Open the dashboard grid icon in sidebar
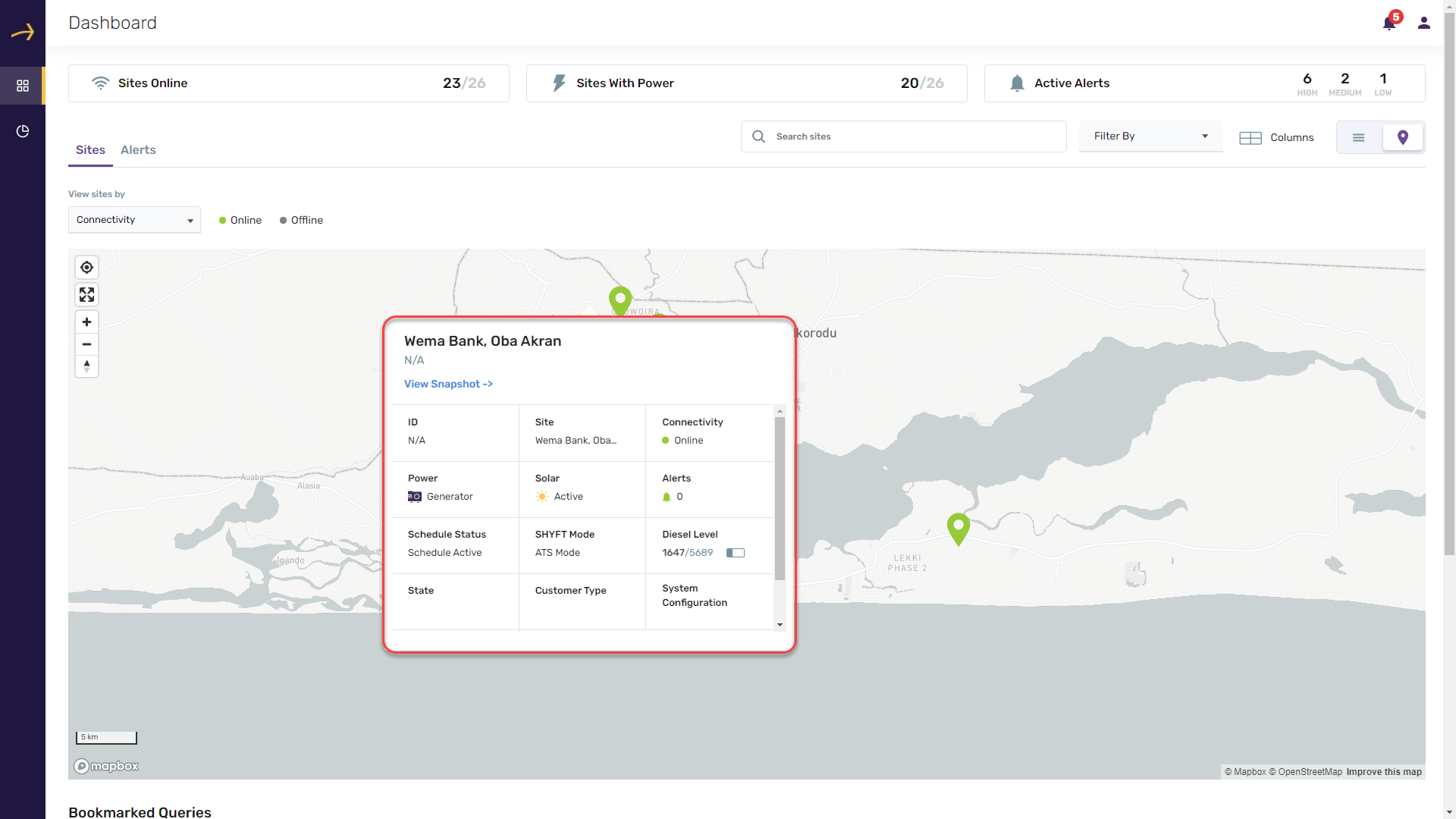This screenshot has height=819, width=1456. coord(23,86)
